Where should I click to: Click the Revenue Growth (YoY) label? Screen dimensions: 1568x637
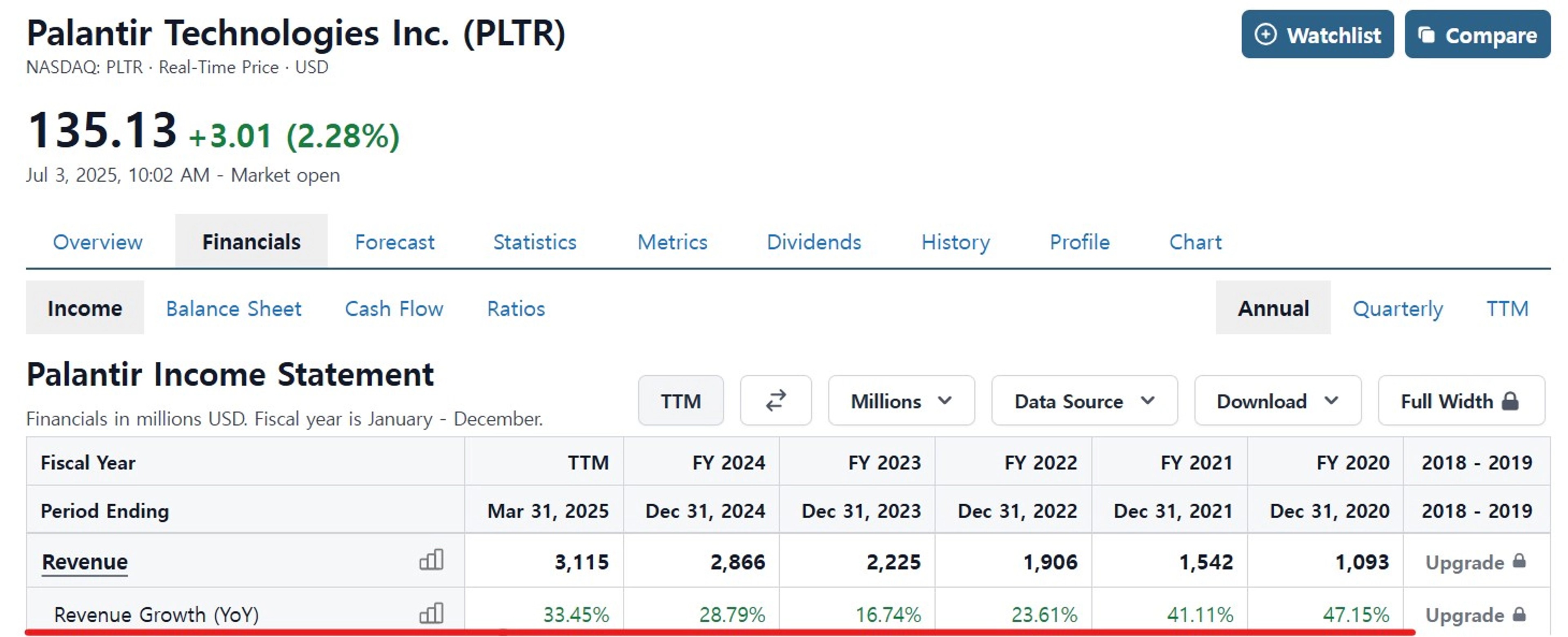156,615
